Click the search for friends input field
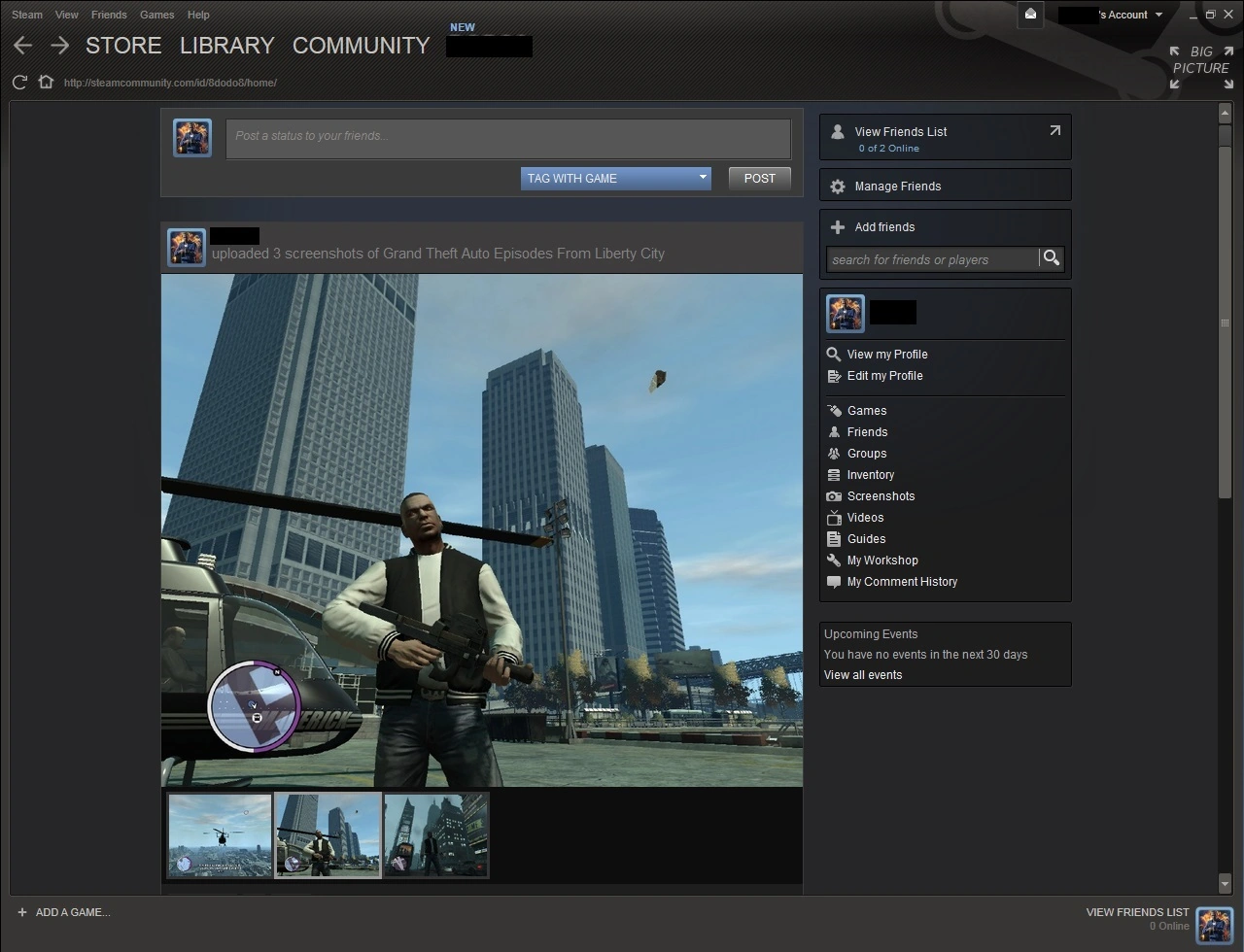1244x952 pixels. coord(933,259)
